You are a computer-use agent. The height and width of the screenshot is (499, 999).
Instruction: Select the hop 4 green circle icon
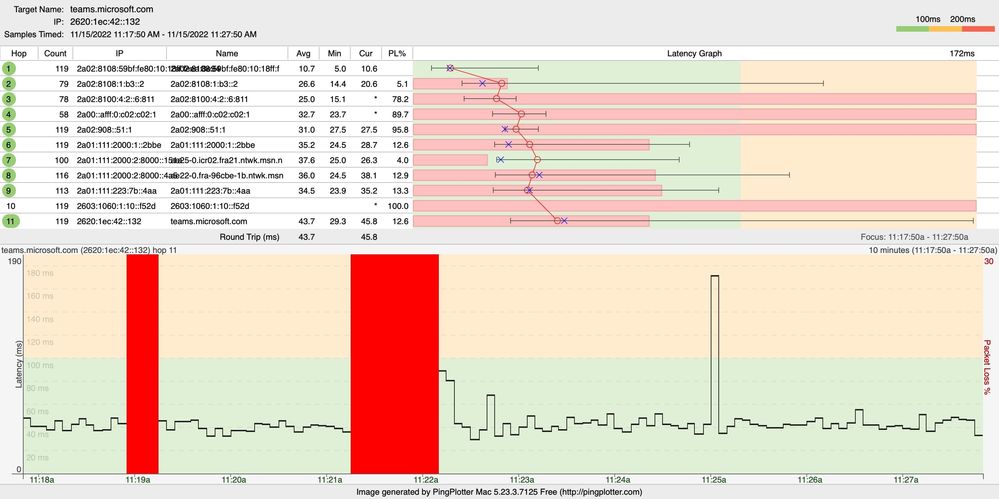click(x=10, y=114)
